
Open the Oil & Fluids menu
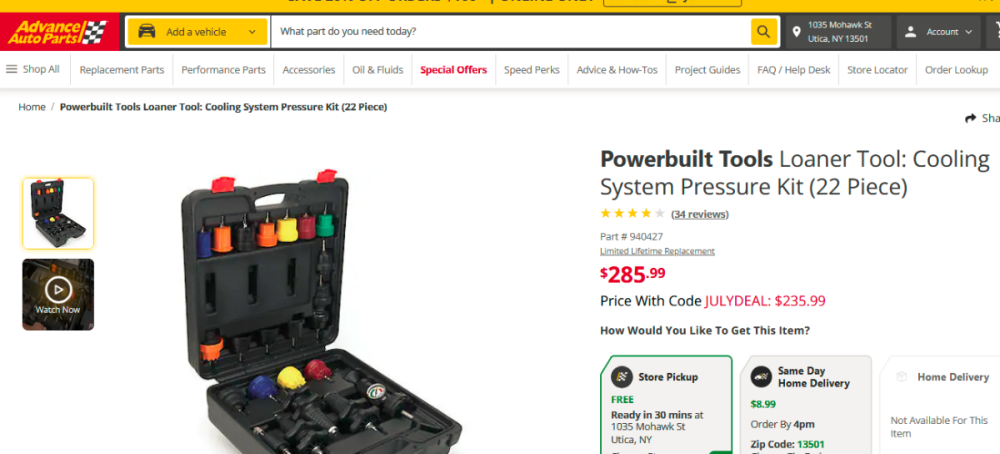click(378, 70)
